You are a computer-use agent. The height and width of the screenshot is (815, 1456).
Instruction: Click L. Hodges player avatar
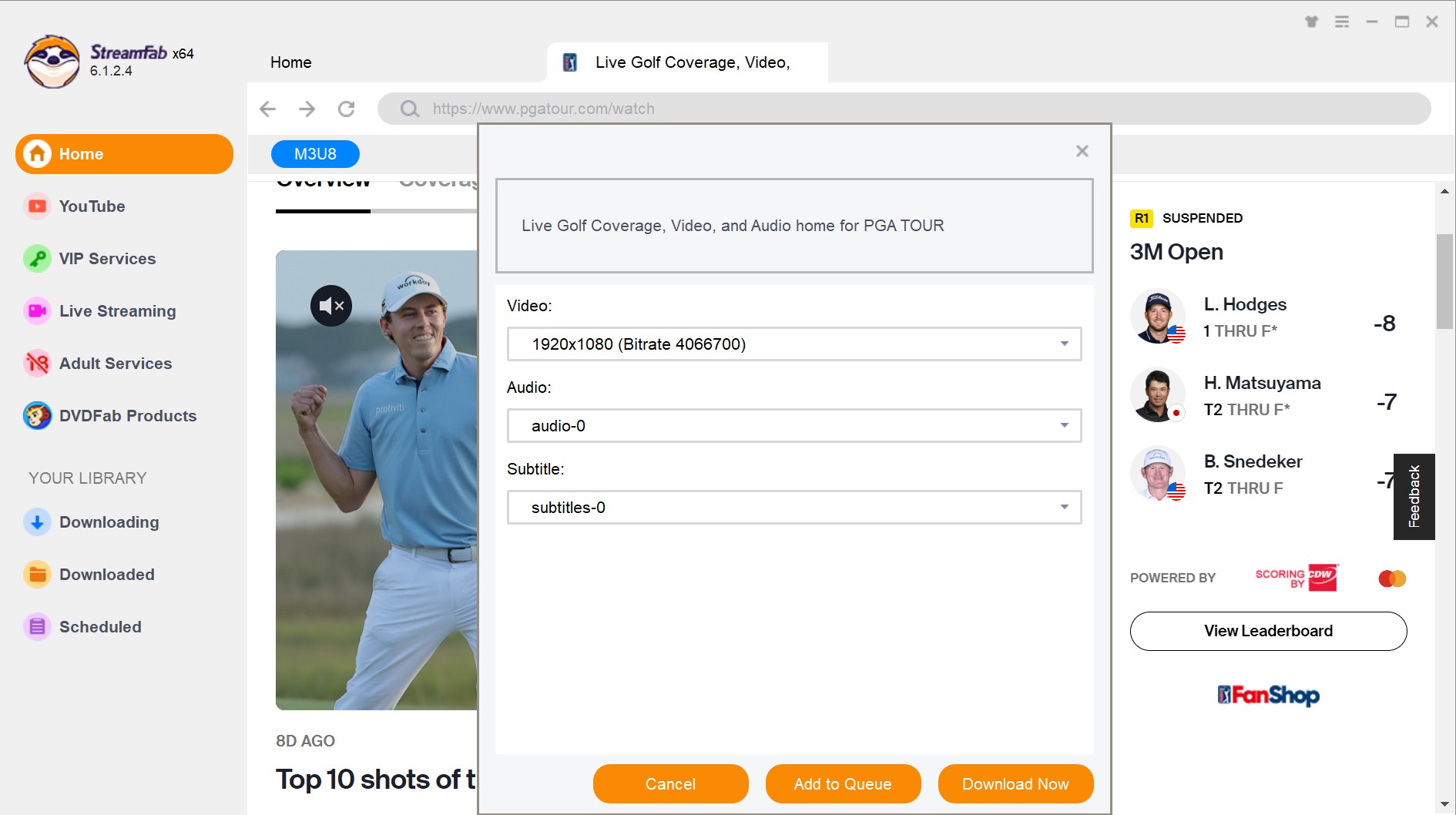click(1158, 317)
